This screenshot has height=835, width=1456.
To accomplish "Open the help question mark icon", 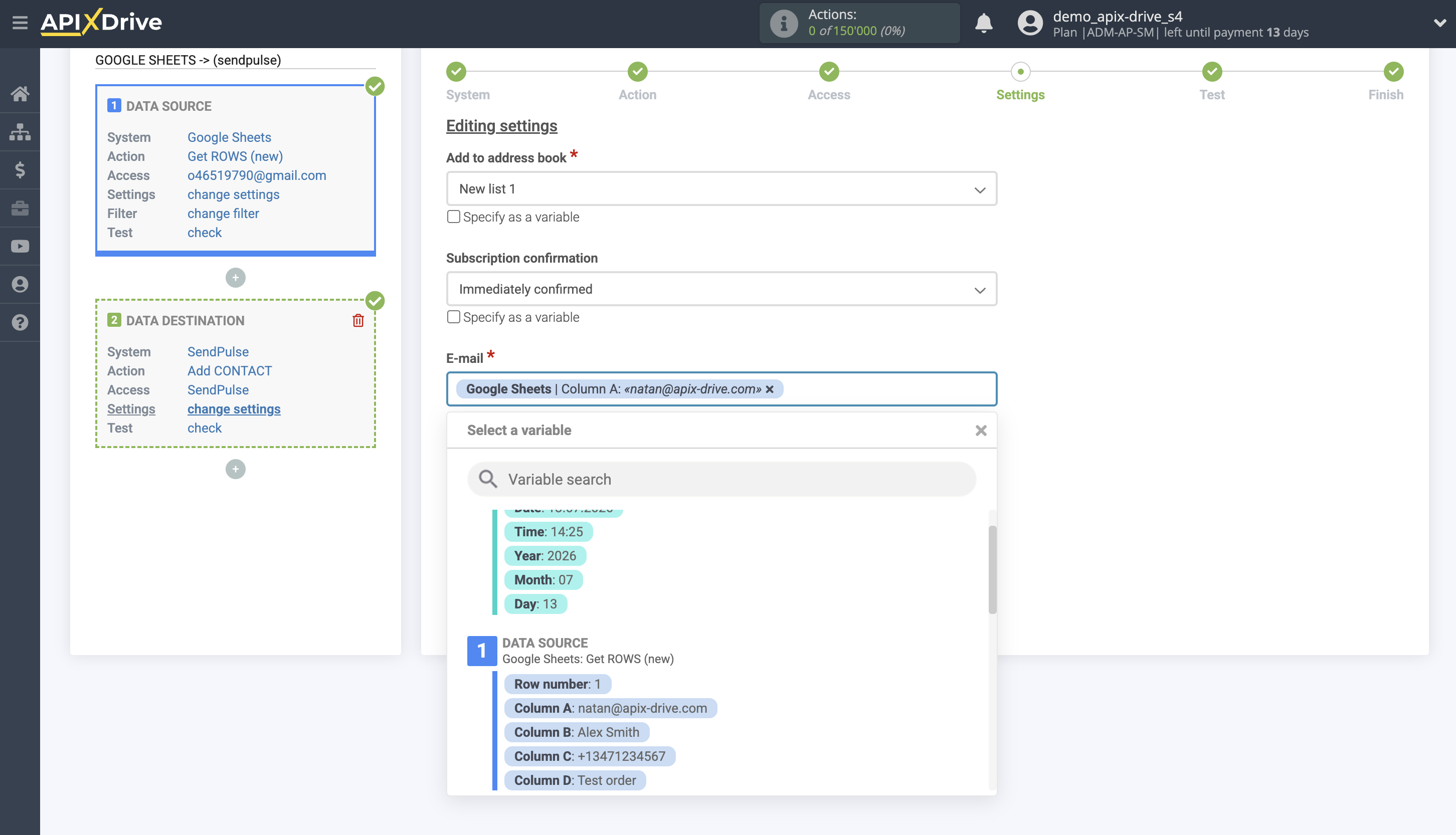I will (20, 322).
